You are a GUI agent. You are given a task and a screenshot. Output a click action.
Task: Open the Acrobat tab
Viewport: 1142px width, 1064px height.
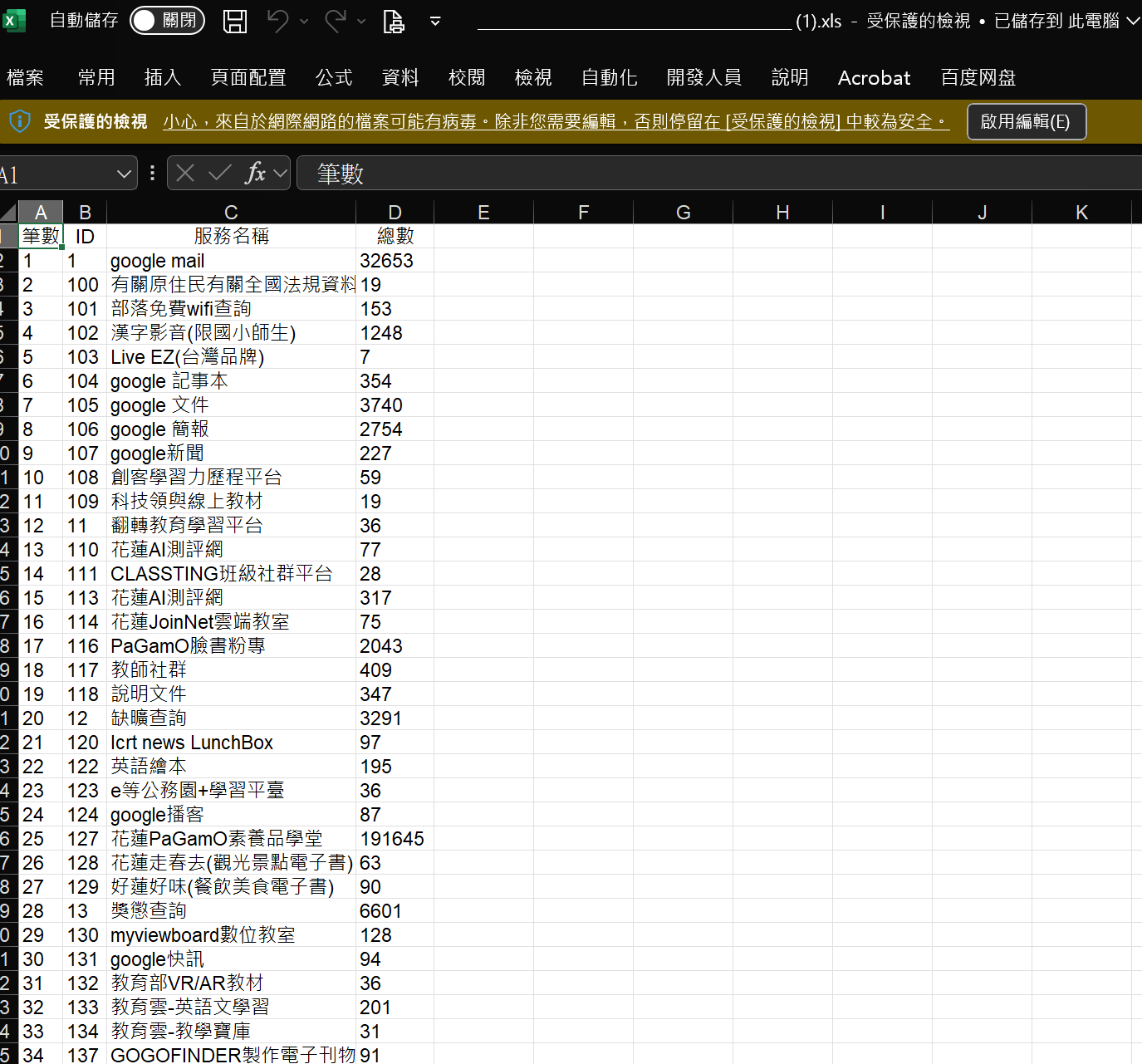pyautogui.click(x=875, y=78)
